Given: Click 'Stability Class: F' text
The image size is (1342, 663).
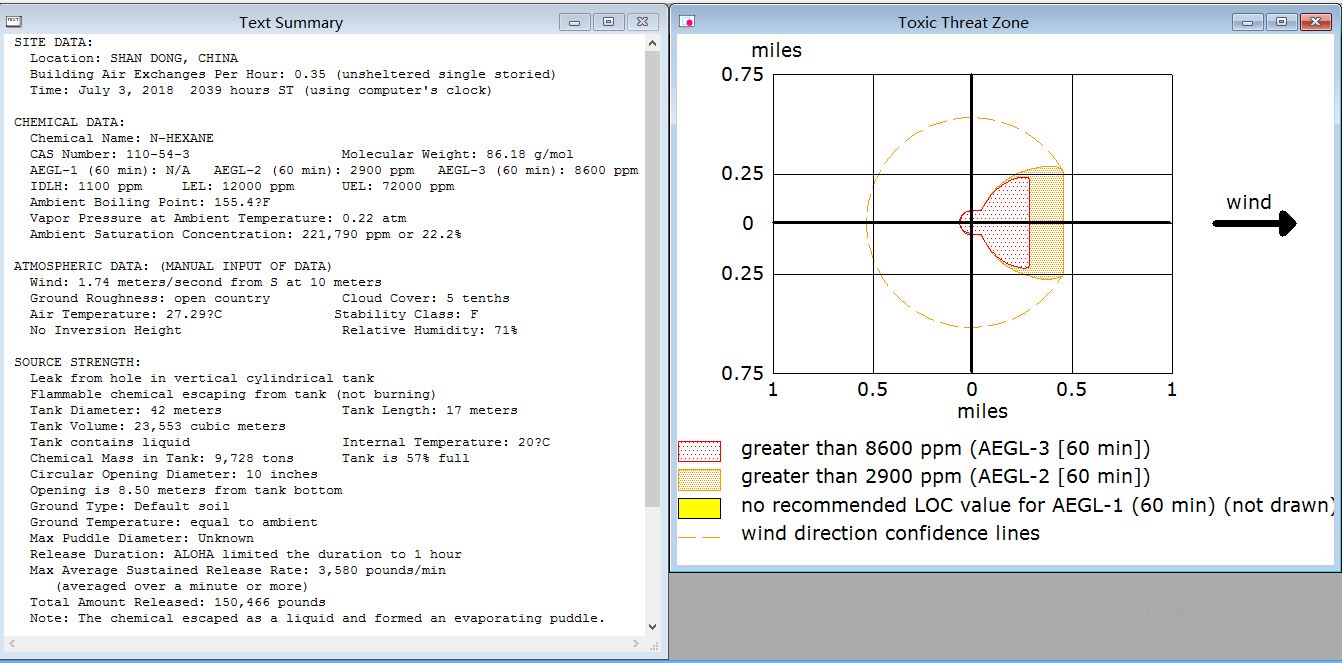Looking at the screenshot, I should 406,314.
